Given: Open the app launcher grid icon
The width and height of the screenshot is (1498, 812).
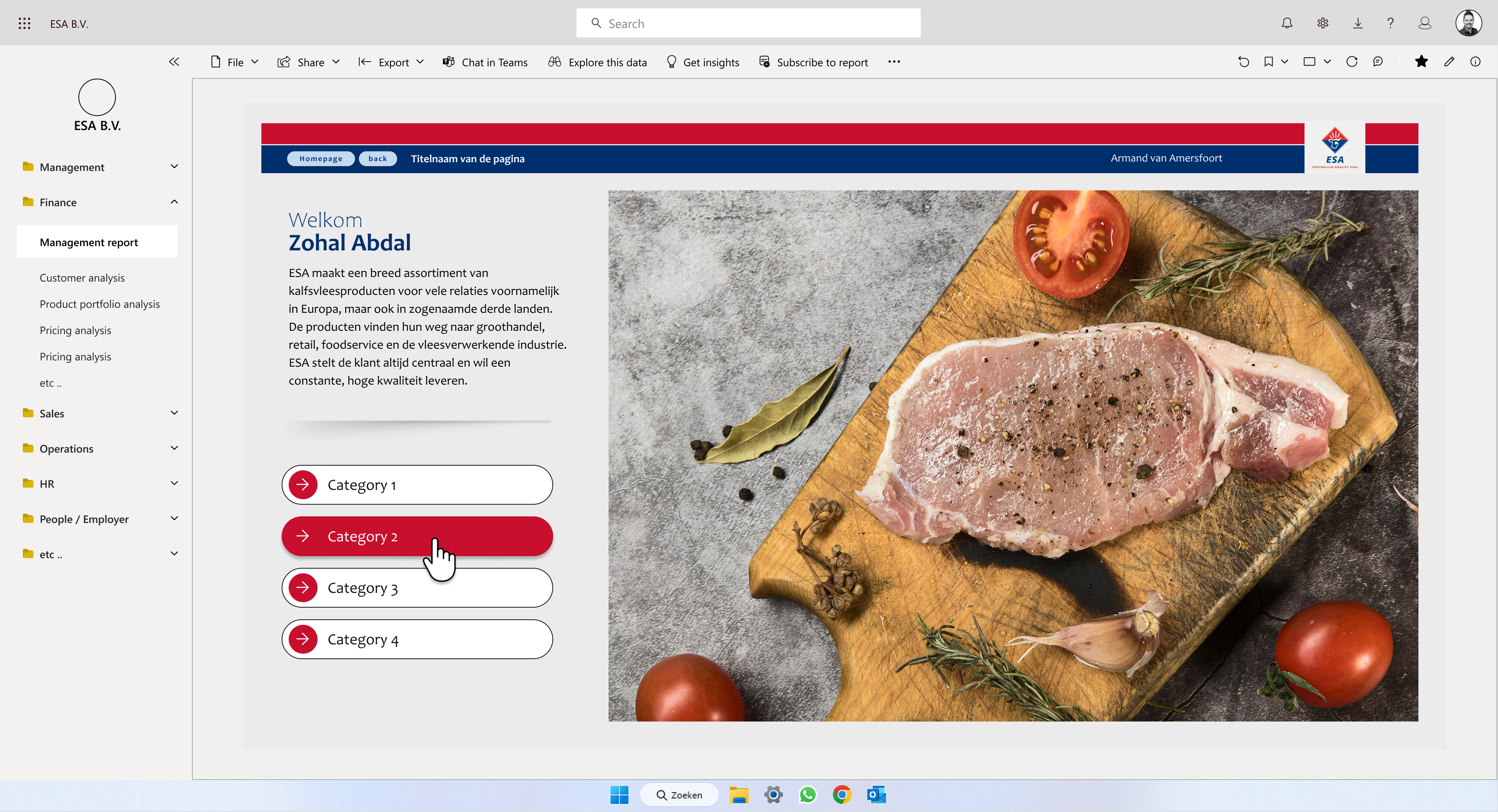Looking at the screenshot, I should 24,23.
